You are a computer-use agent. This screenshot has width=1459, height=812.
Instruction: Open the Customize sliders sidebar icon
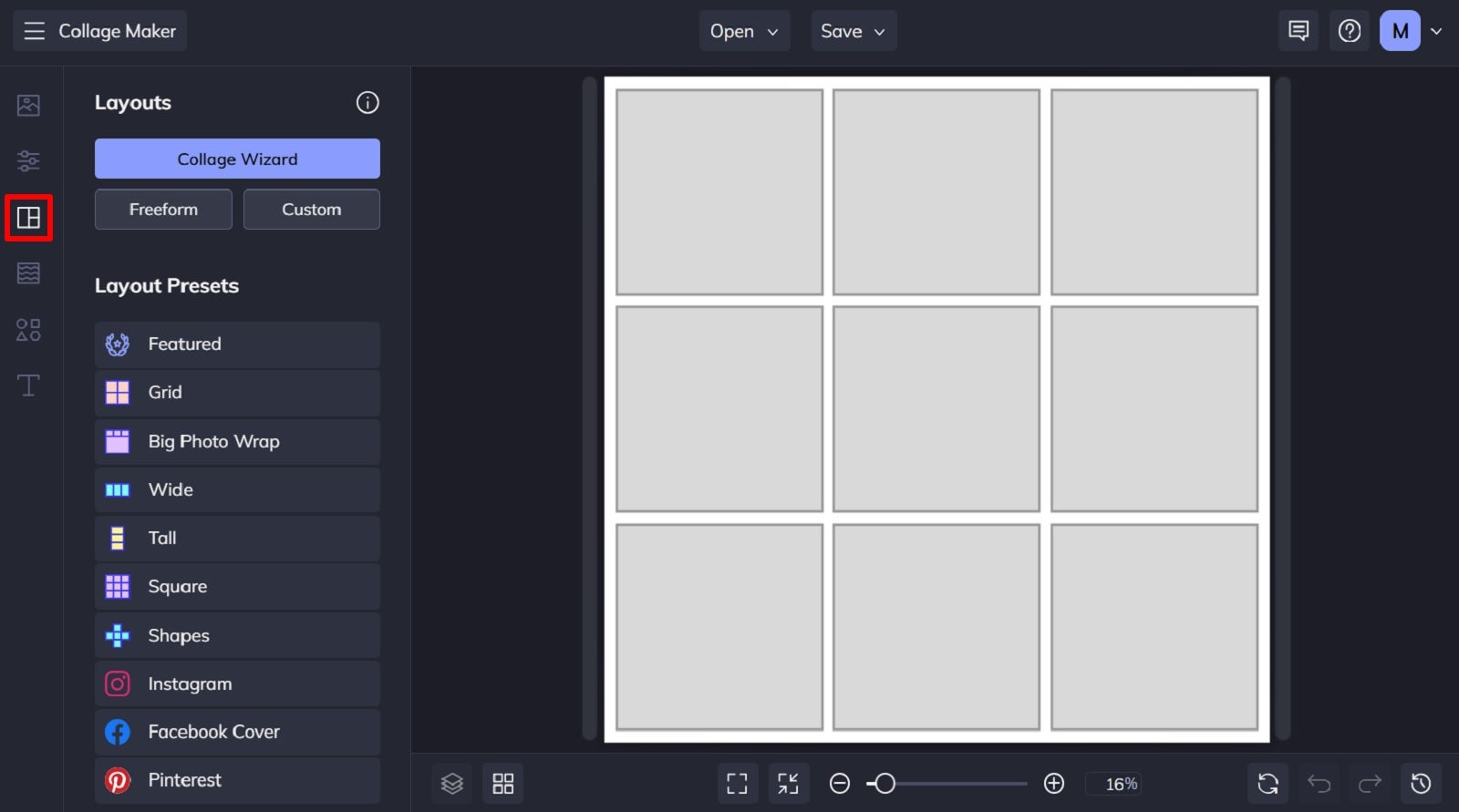coord(28,161)
